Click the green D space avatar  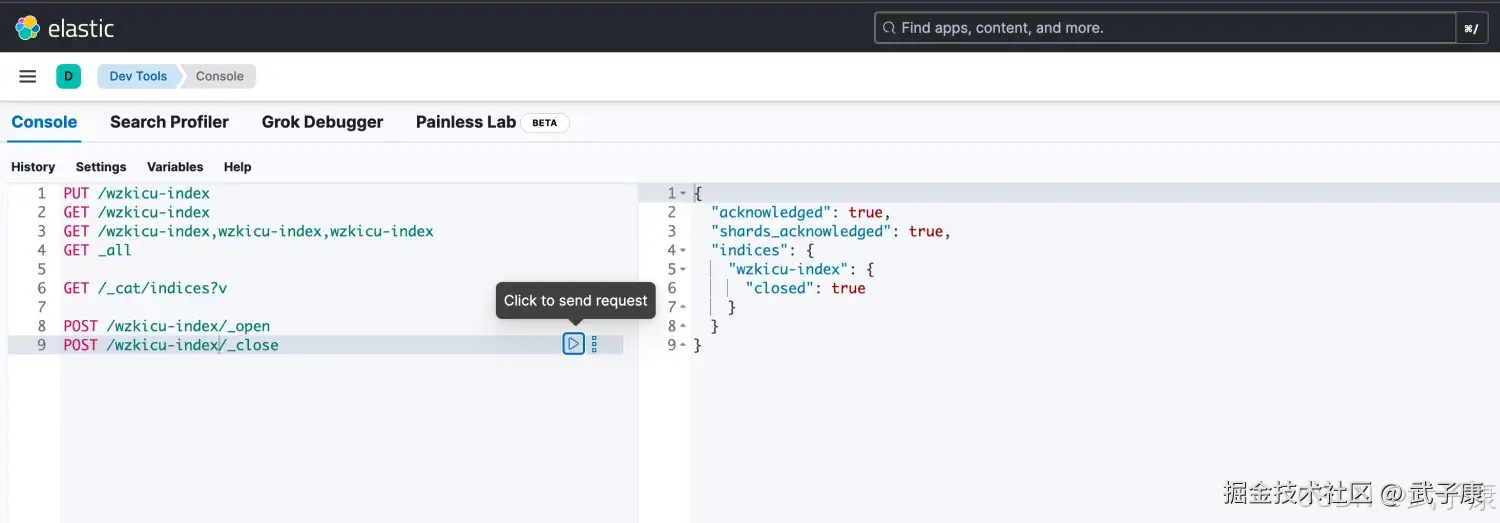[x=68, y=76]
